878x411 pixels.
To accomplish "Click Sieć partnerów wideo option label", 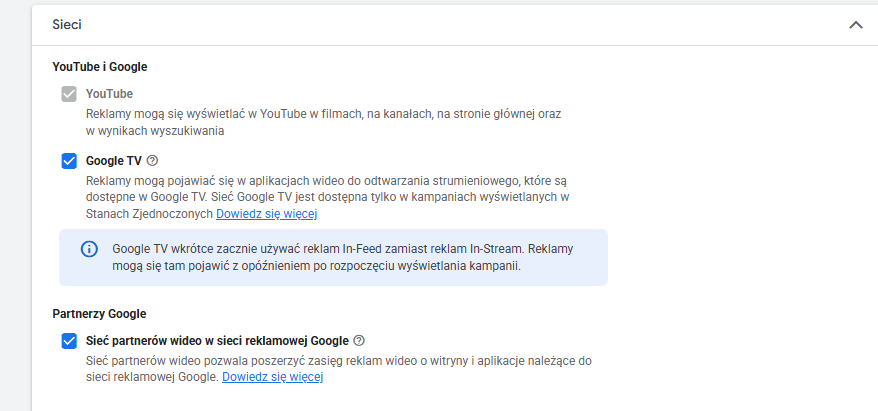I will tap(217, 340).
